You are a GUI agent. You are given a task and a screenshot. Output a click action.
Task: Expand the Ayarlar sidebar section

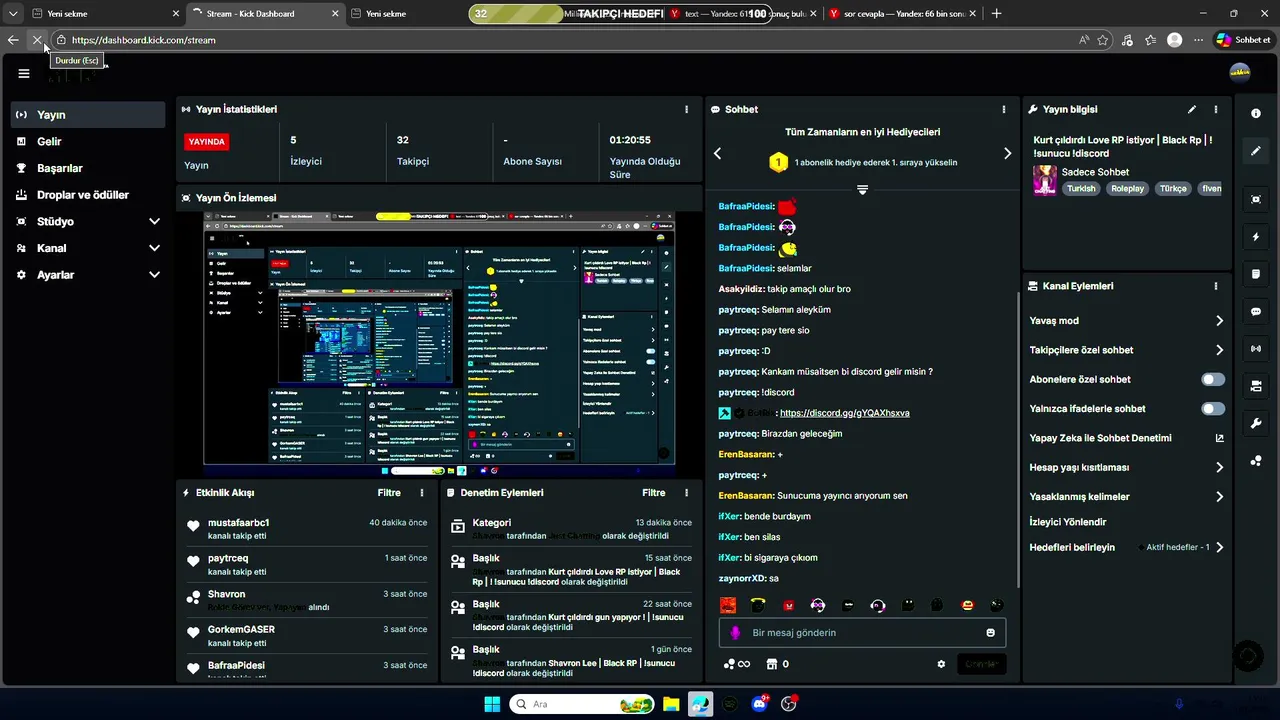[x=88, y=274]
